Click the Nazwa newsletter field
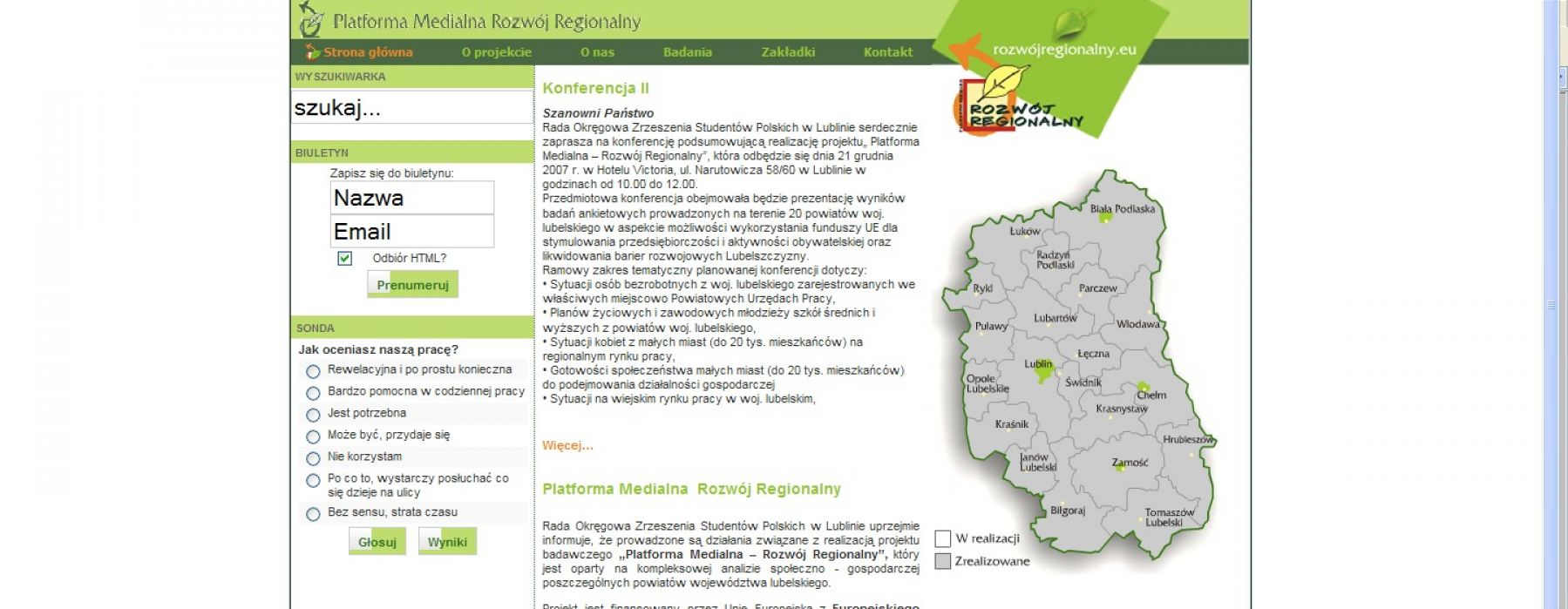 click(x=412, y=198)
